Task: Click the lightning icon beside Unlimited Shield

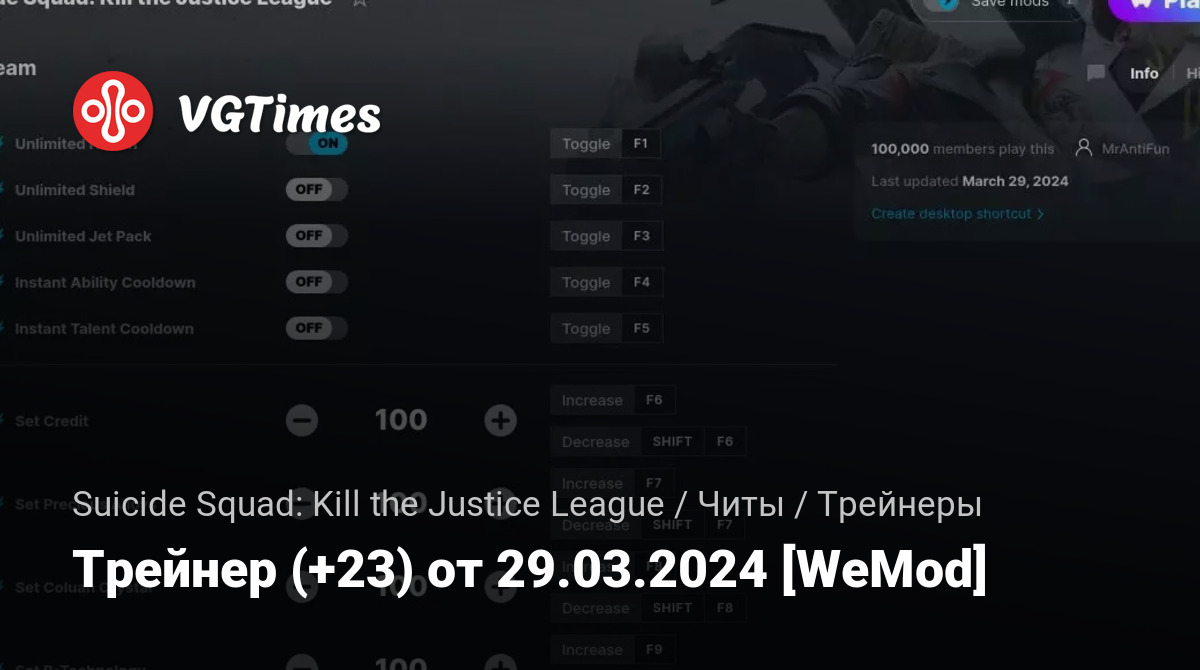Action: click(2, 190)
